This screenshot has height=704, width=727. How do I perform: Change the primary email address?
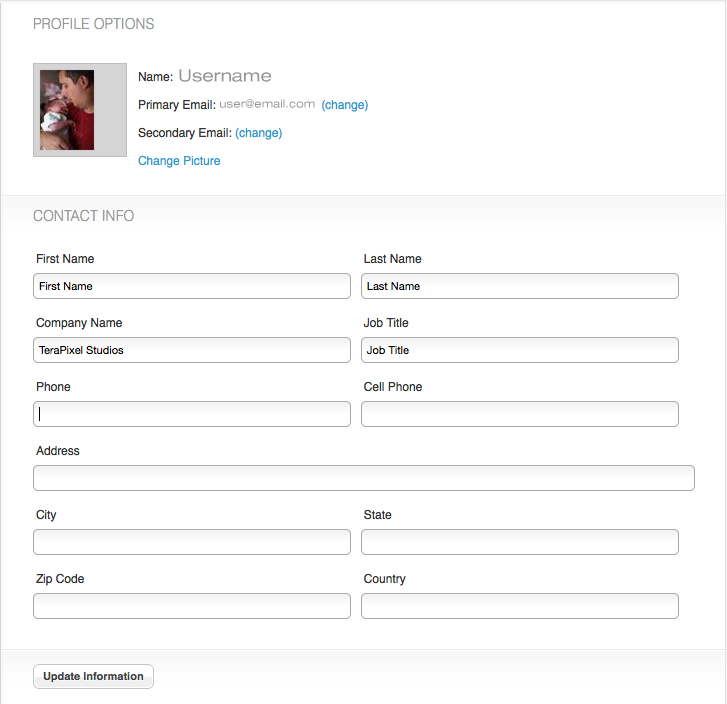[344, 105]
